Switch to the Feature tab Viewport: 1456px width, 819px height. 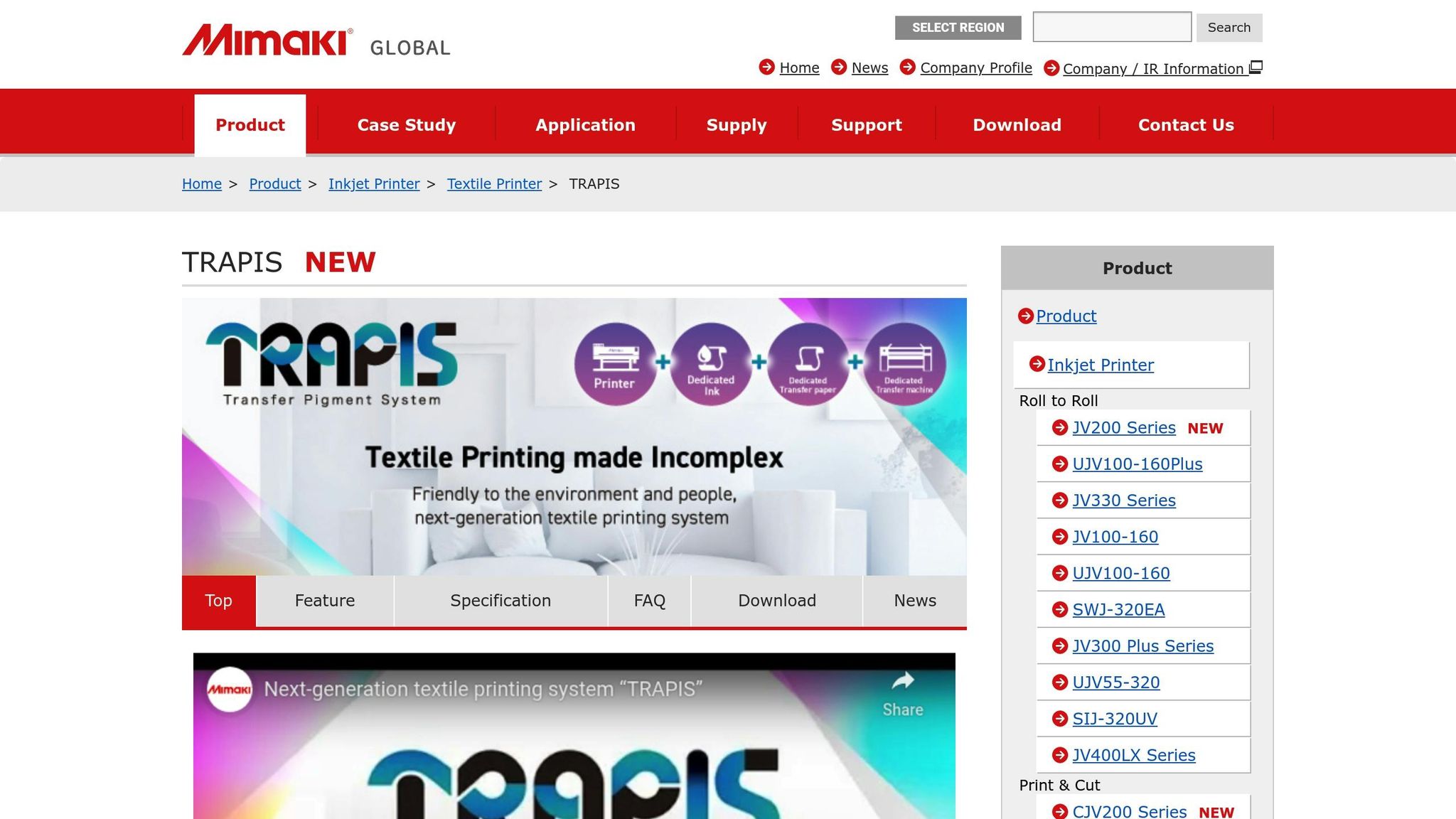click(x=324, y=601)
